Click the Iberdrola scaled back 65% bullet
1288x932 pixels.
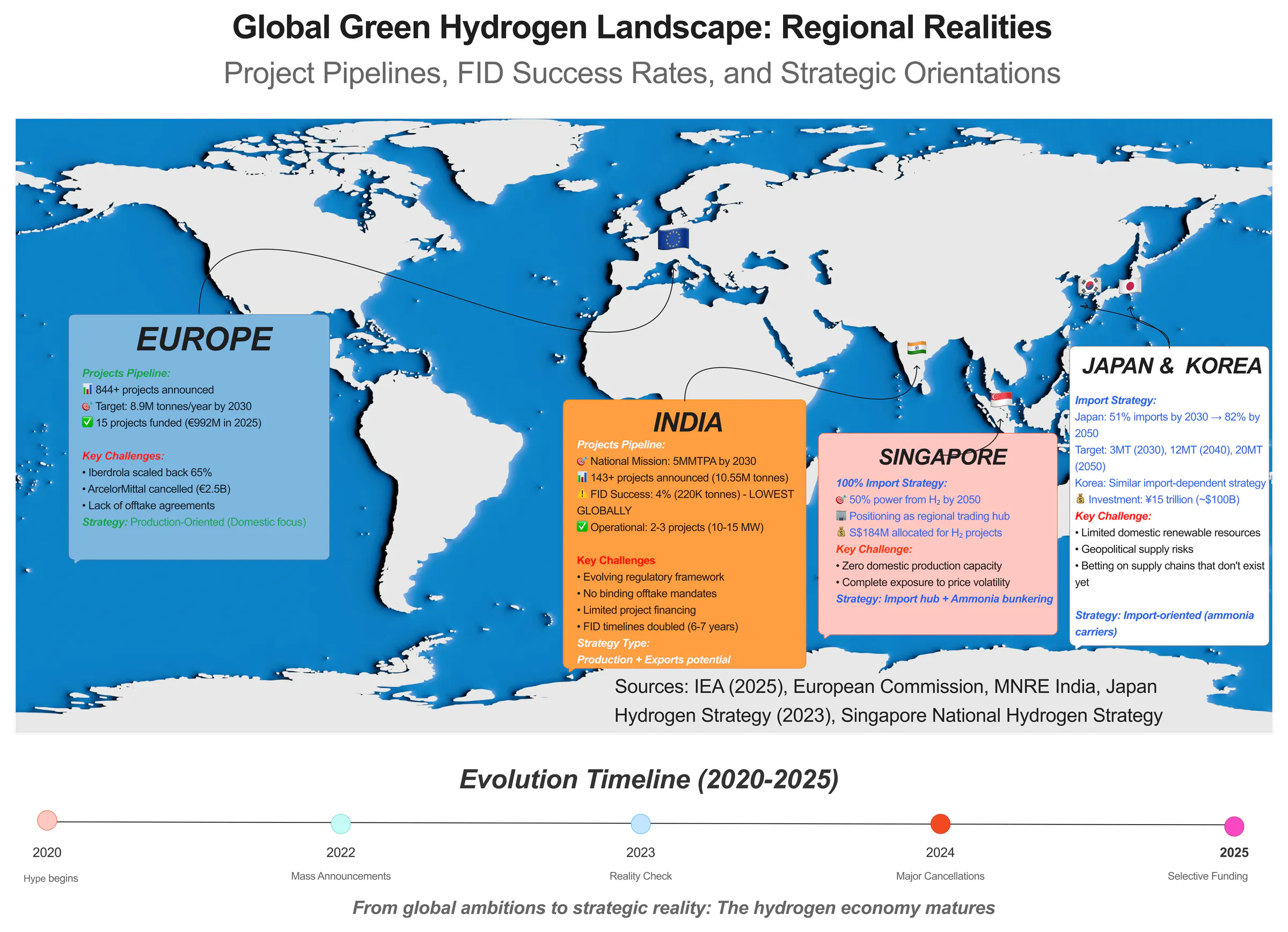click(148, 472)
